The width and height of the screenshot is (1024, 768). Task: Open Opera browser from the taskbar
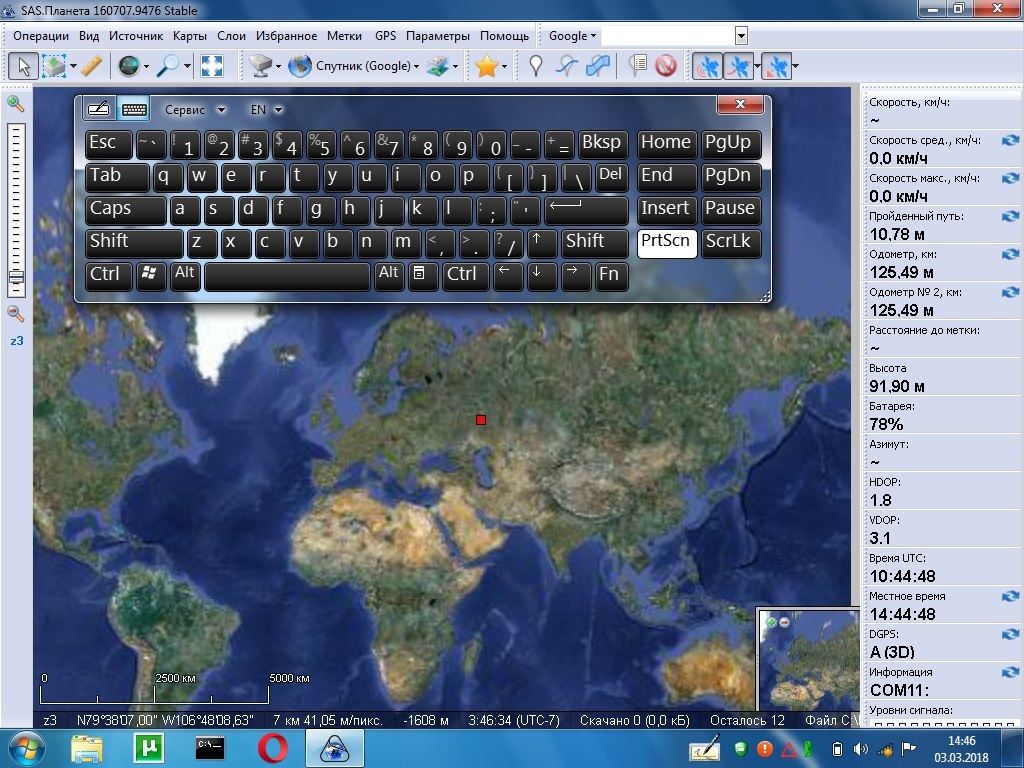pyautogui.click(x=272, y=748)
